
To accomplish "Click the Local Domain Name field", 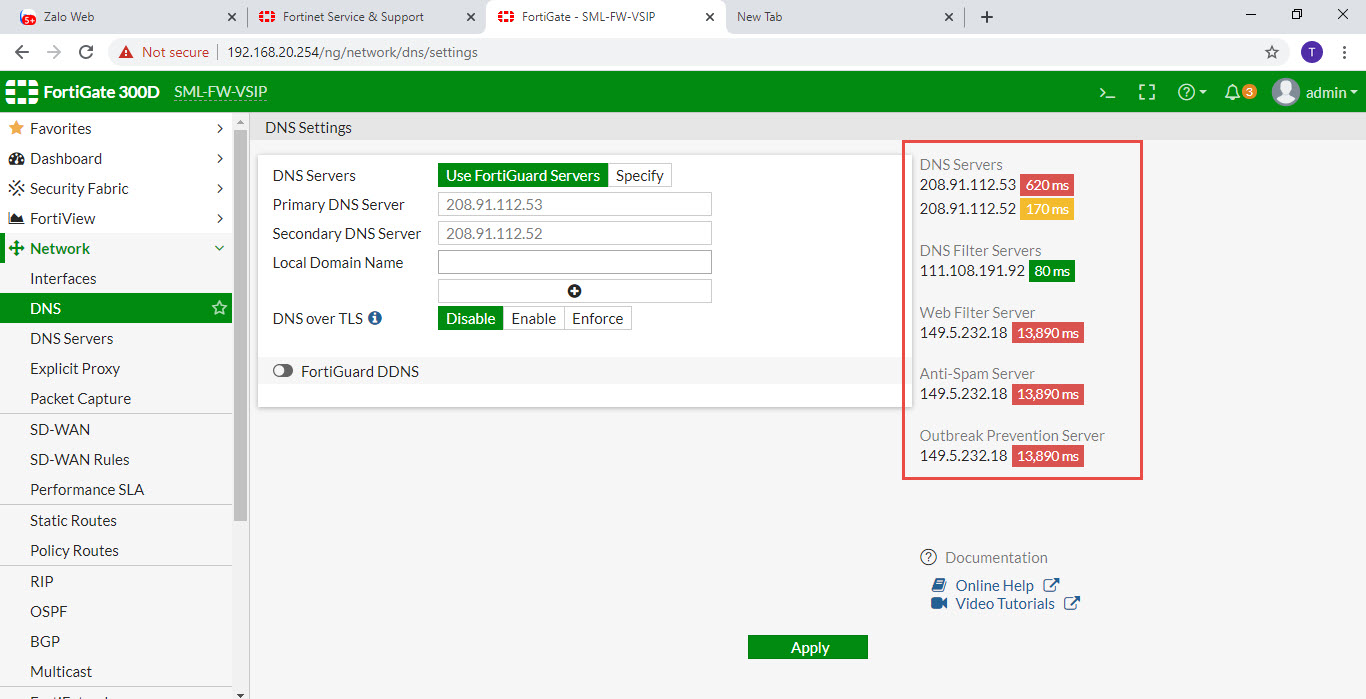I will [575, 262].
